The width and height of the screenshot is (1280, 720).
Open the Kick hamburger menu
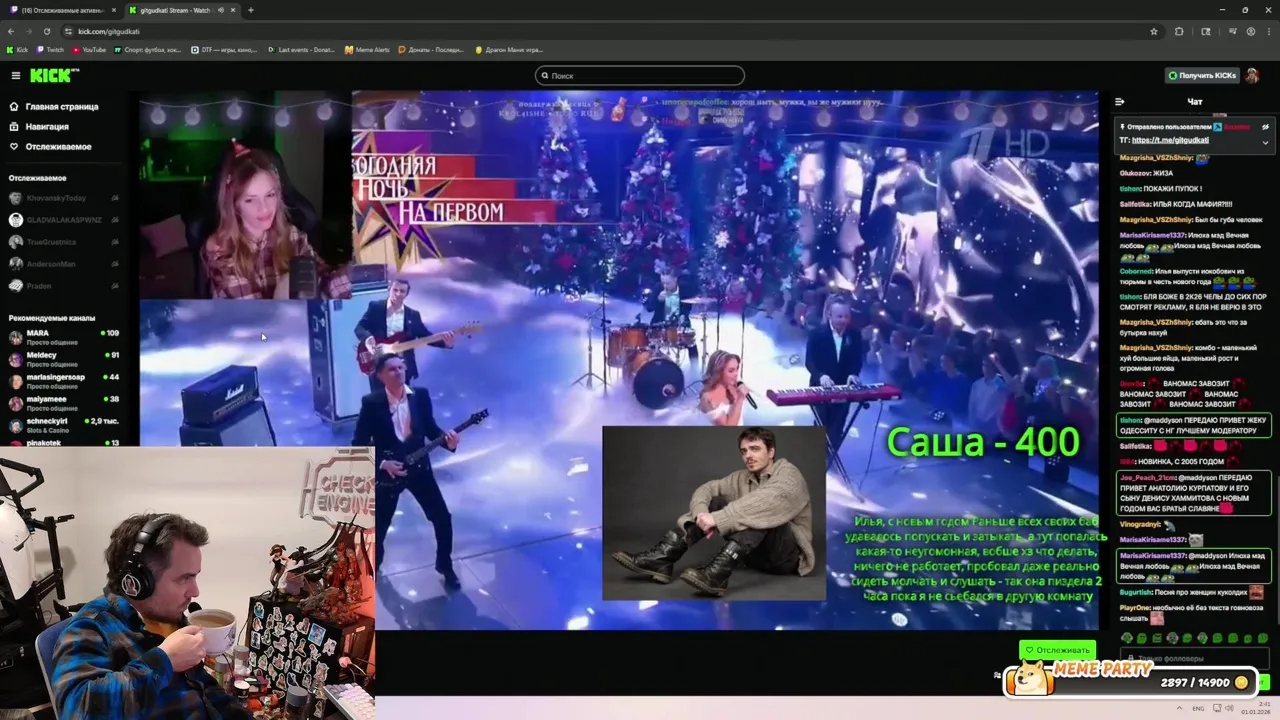click(x=15, y=76)
